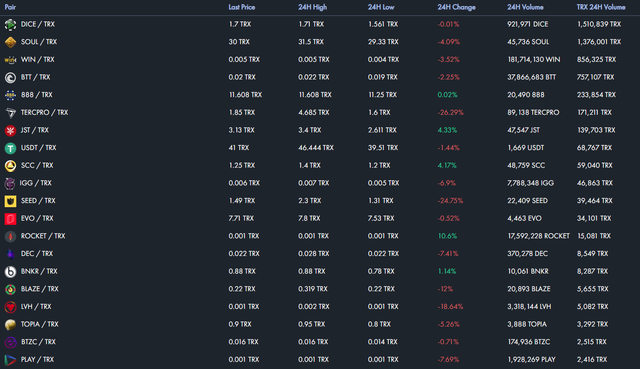Click the 1,376,001 TRX volume value
Image resolution: width=640 pixels, height=369 pixels.
click(599, 42)
